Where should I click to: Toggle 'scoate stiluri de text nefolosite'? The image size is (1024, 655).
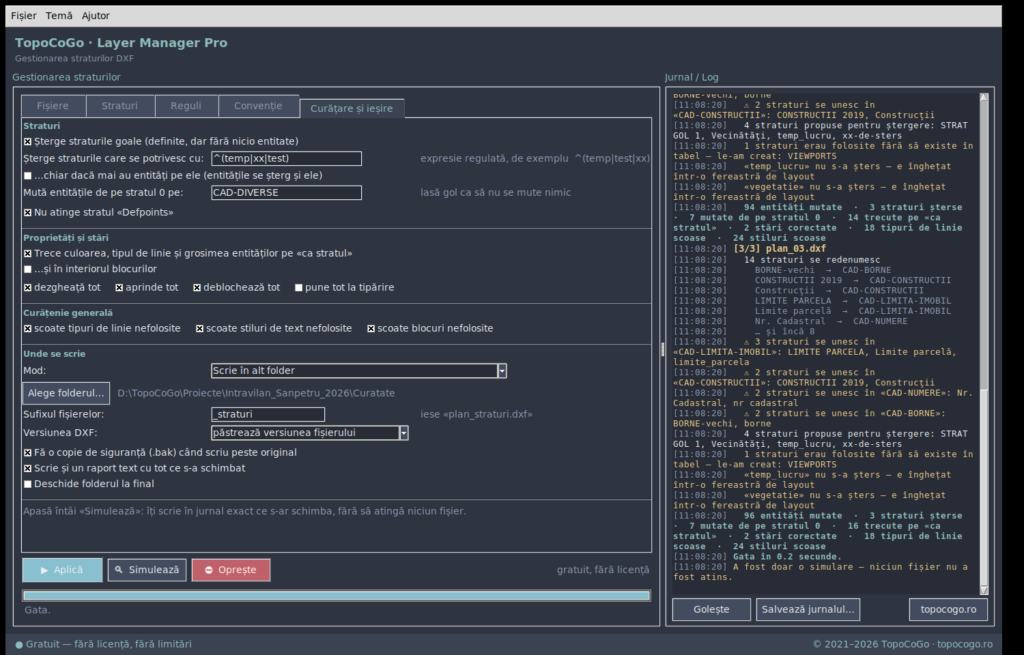199,328
